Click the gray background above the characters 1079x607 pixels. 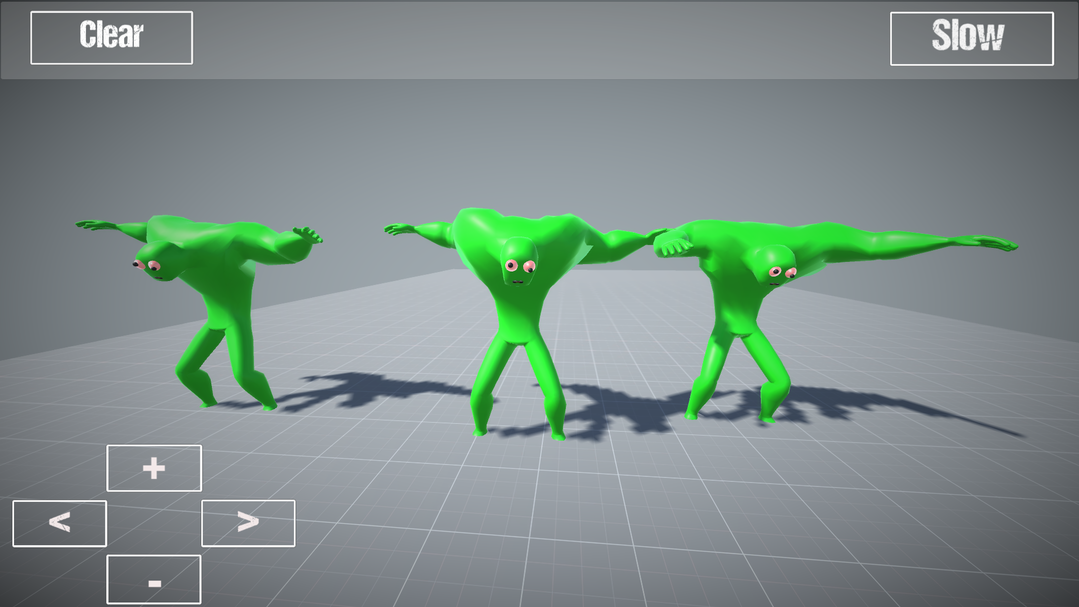point(540,140)
